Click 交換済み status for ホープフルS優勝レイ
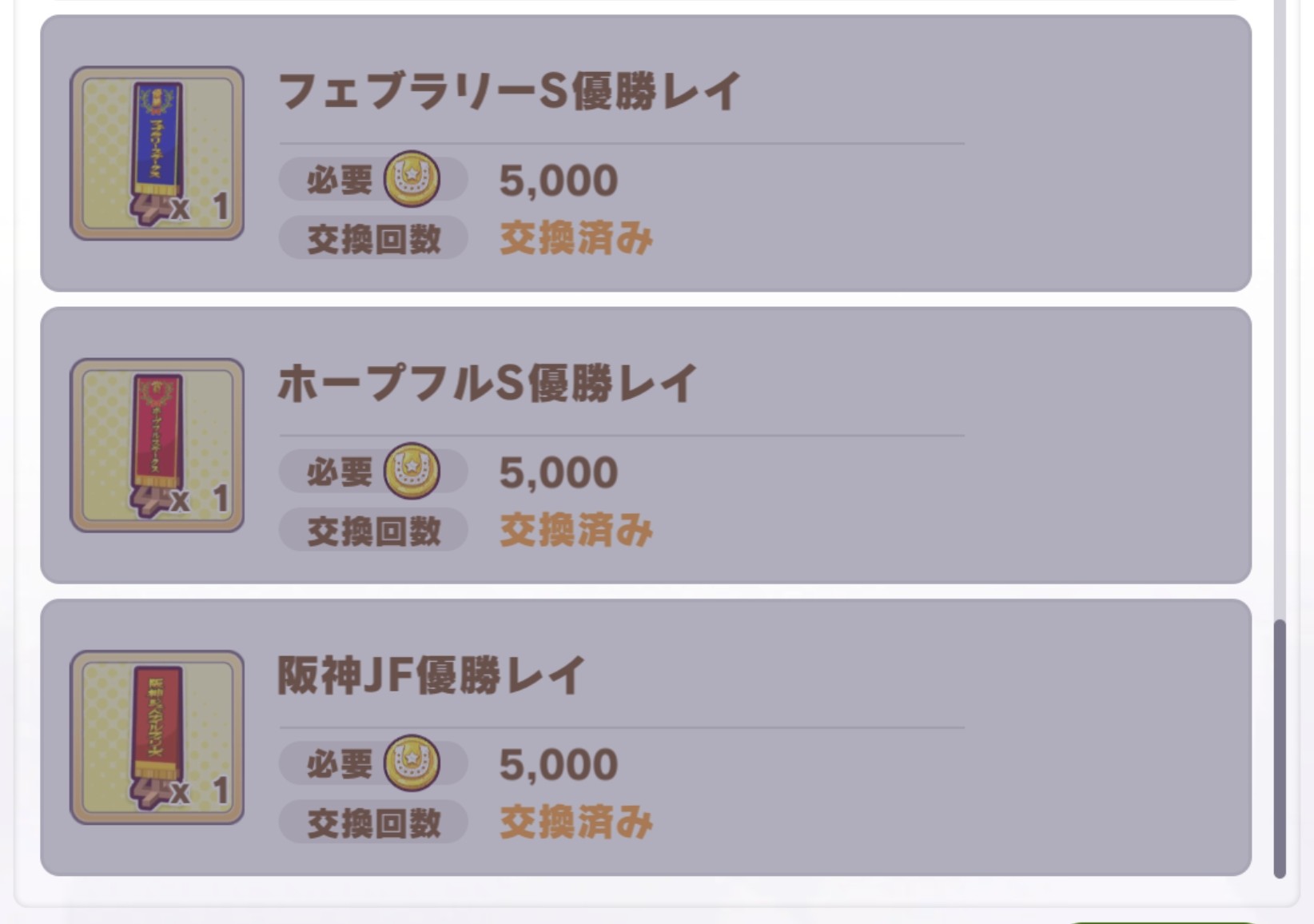Image resolution: width=1314 pixels, height=924 pixels. 576,530
